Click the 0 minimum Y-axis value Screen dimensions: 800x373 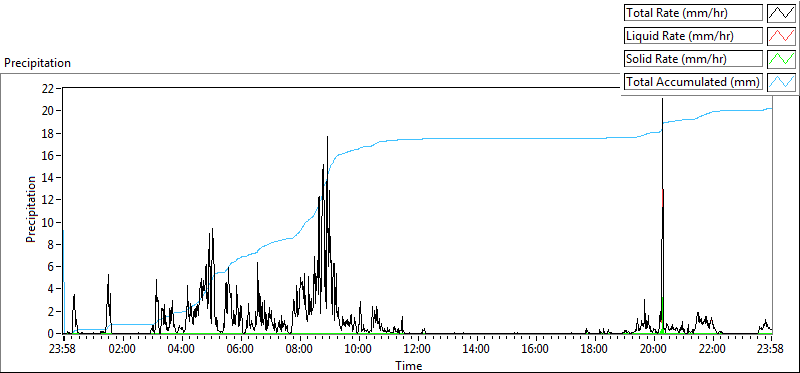[x=51, y=334]
